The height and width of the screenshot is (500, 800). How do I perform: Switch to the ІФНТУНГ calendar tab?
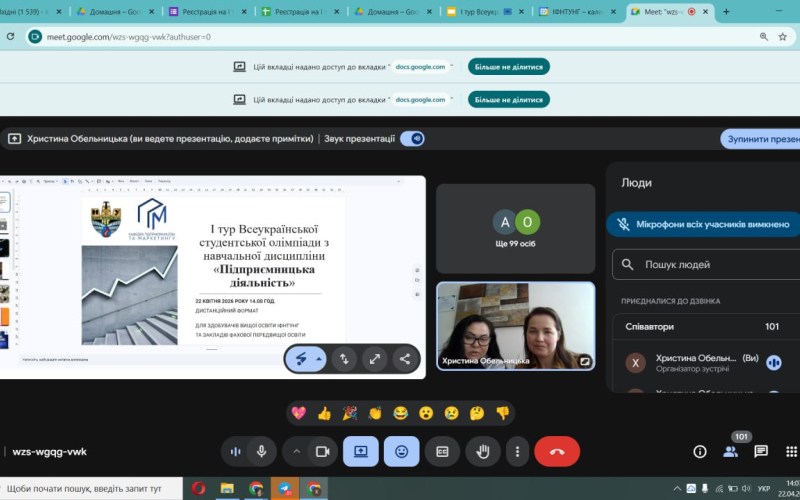578,12
